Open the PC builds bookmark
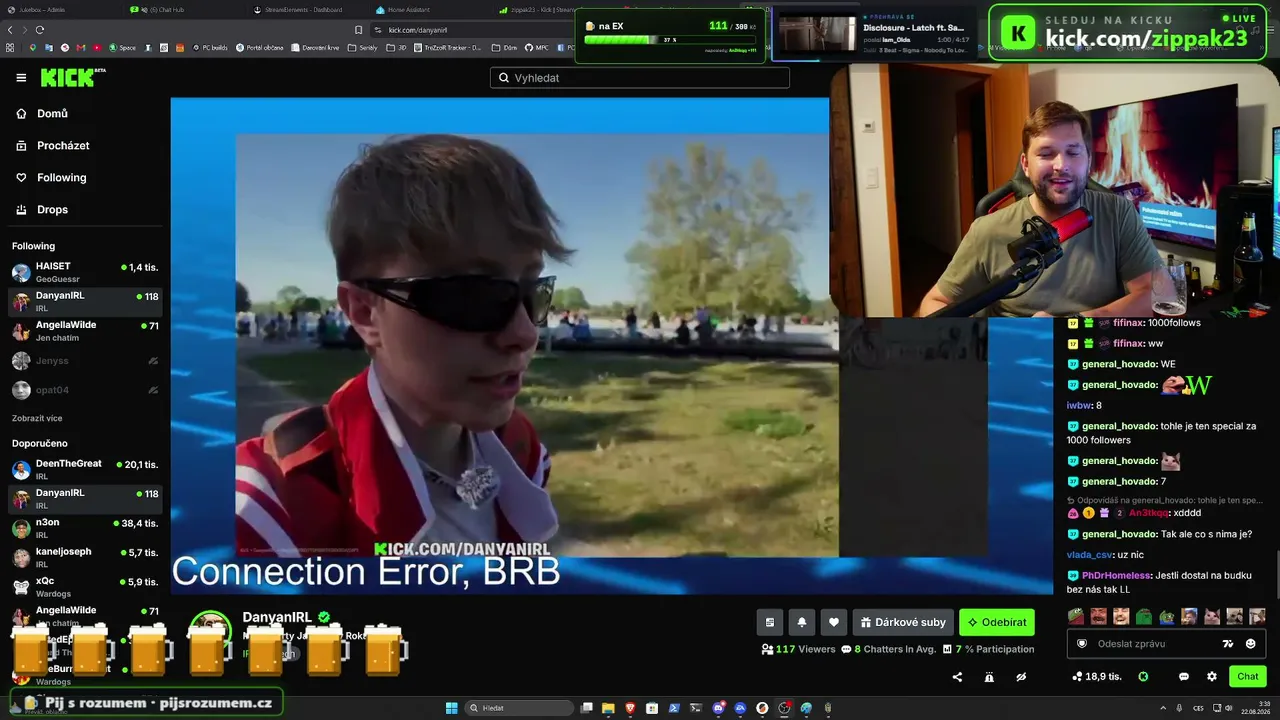Viewport: 1280px width, 720px height. [x=209, y=48]
